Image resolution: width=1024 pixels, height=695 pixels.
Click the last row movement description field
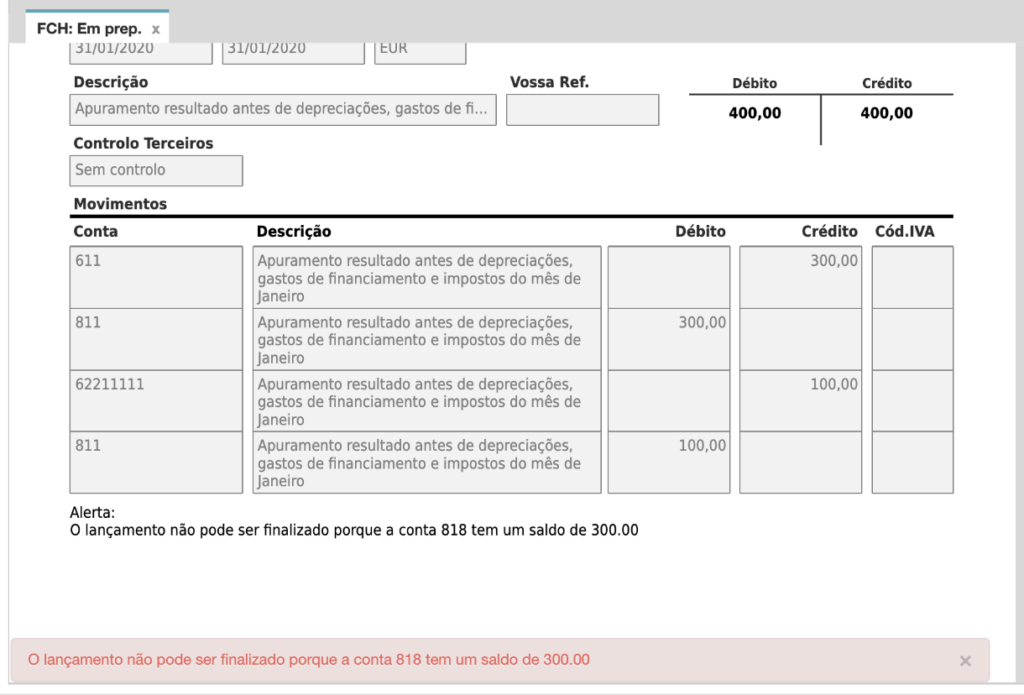click(427, 463)
